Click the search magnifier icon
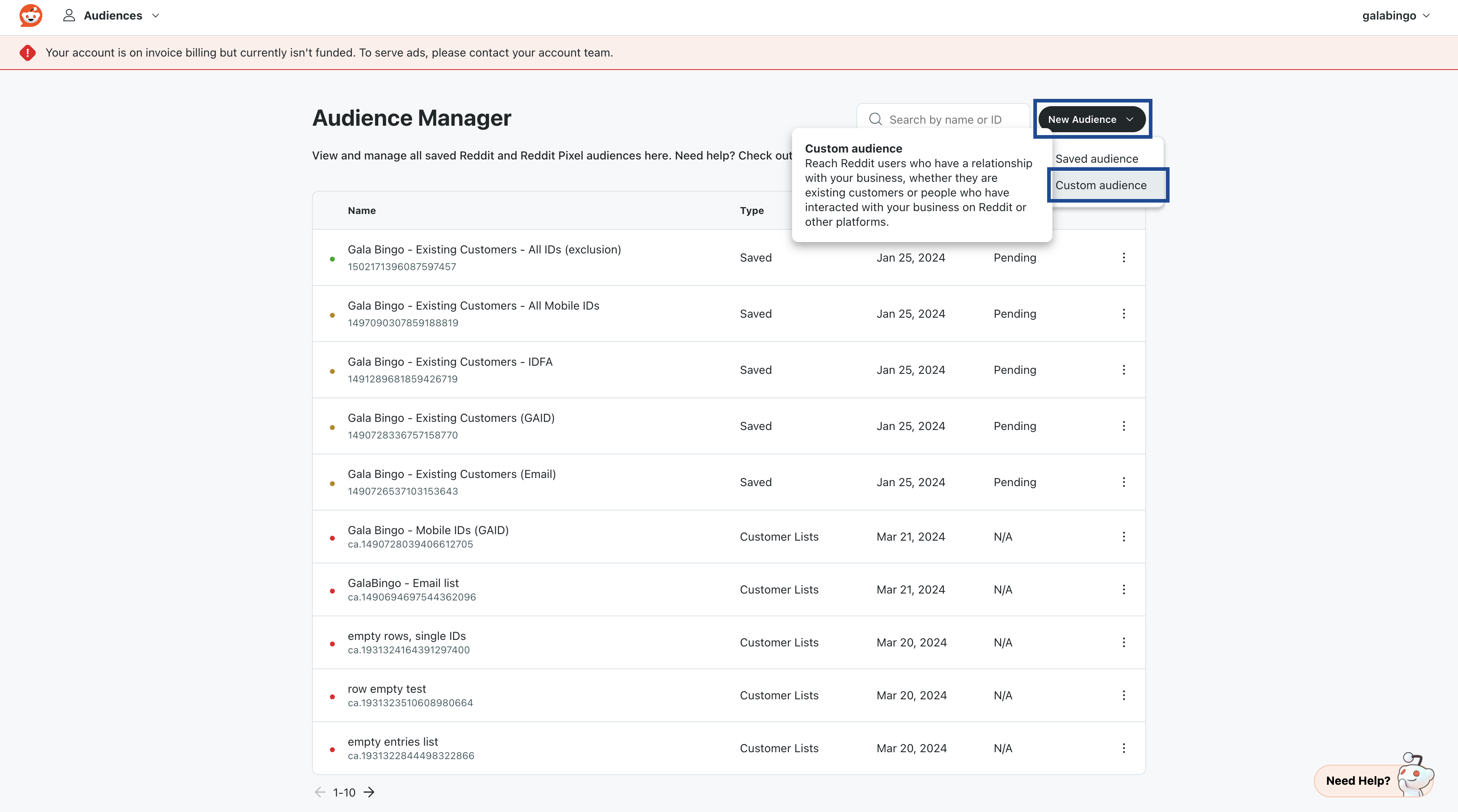Viewport: 1458px width, 812px height. [x=875, y=119]
